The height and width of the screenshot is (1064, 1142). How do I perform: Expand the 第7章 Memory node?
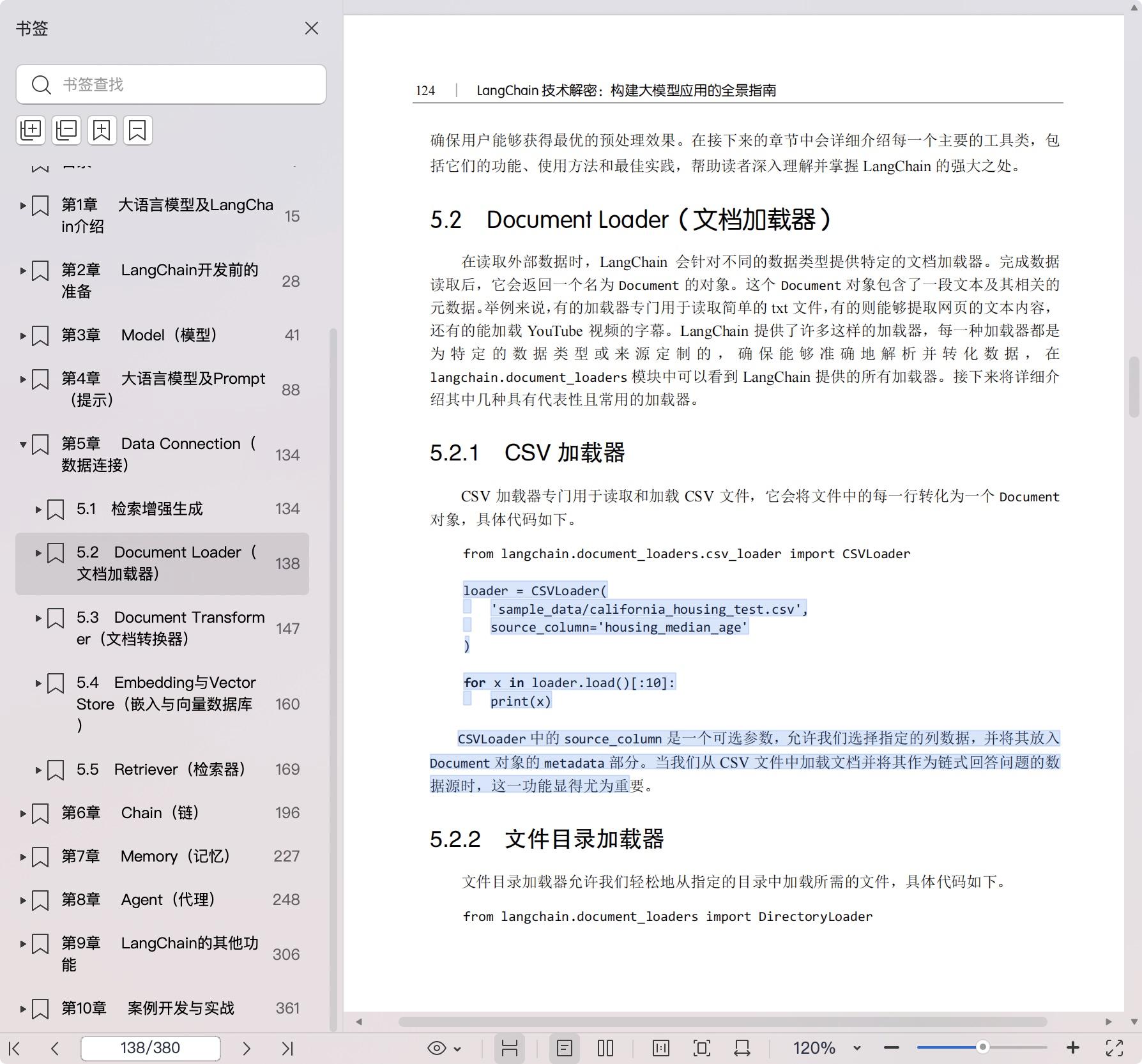(x=23, y=857)
